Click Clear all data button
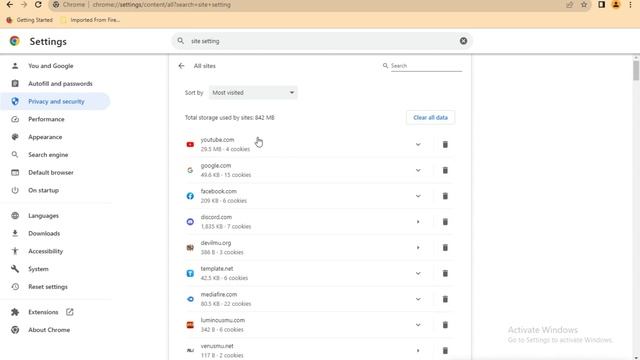 [x=430, y=118]
